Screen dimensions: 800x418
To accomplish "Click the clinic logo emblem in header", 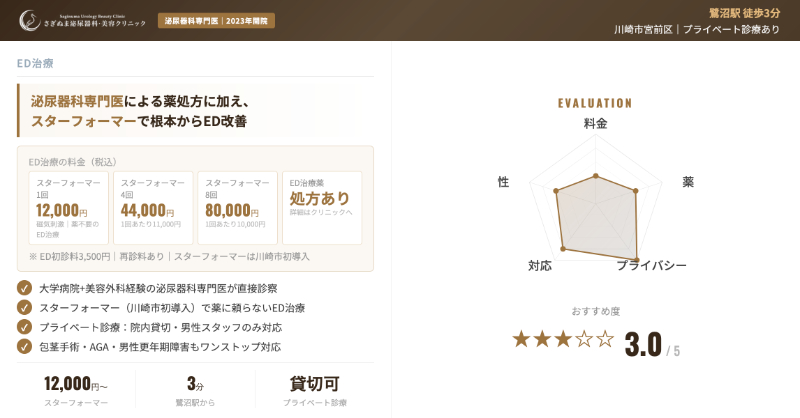I will (x=28, y=20).
